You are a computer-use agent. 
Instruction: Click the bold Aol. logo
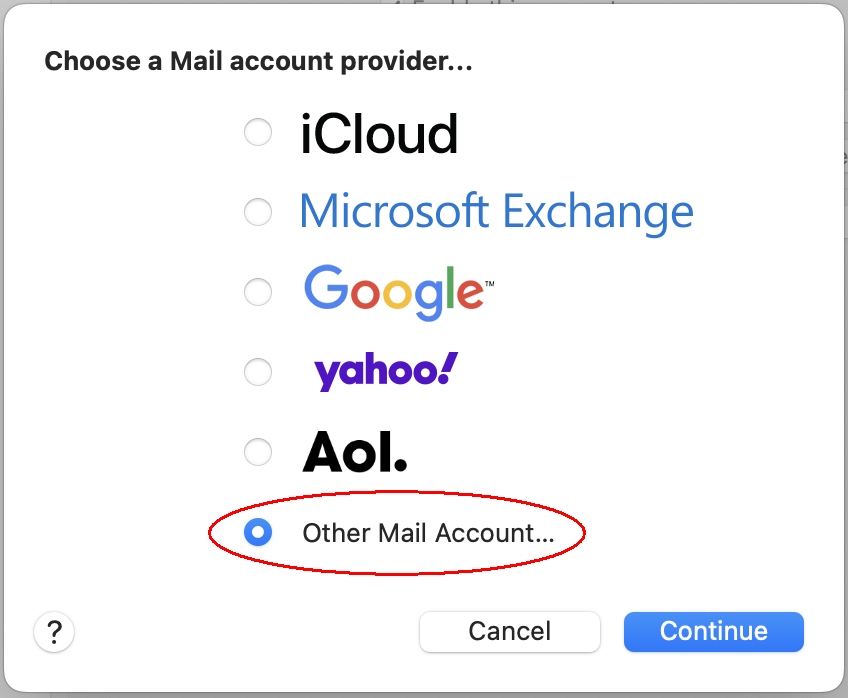[355, 453]
